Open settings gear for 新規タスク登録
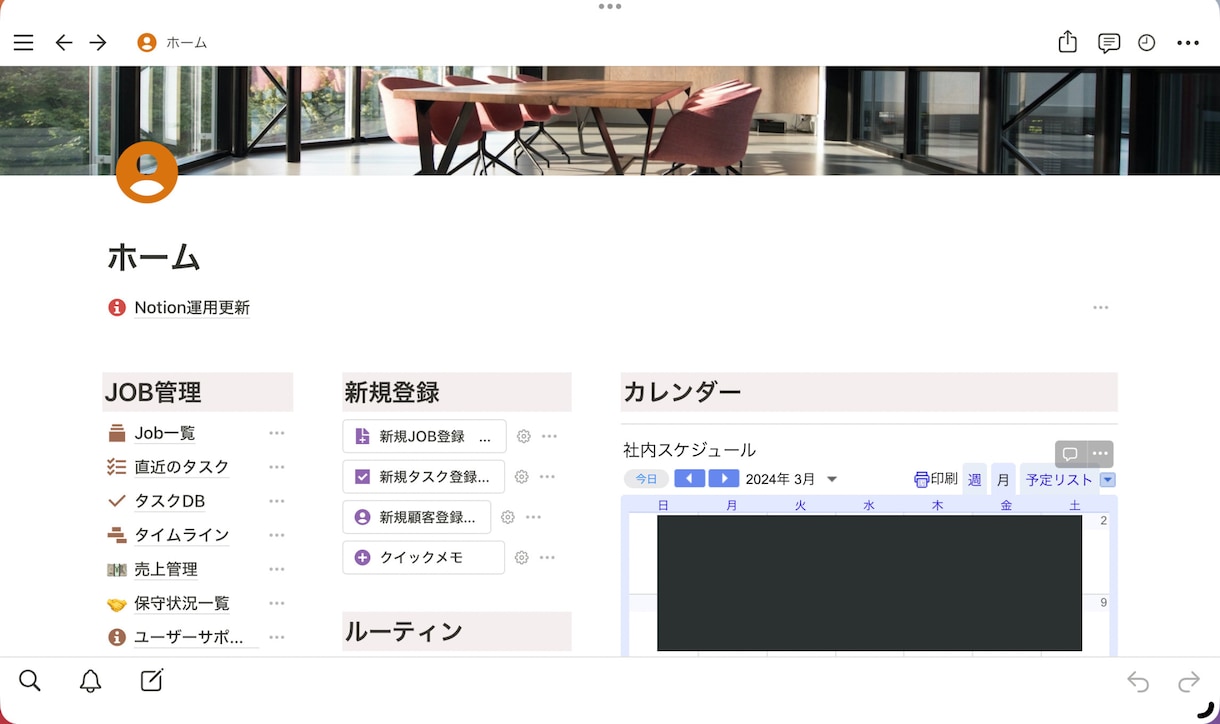The height and width of the screenshot is (724, 1220). point(521,477)
